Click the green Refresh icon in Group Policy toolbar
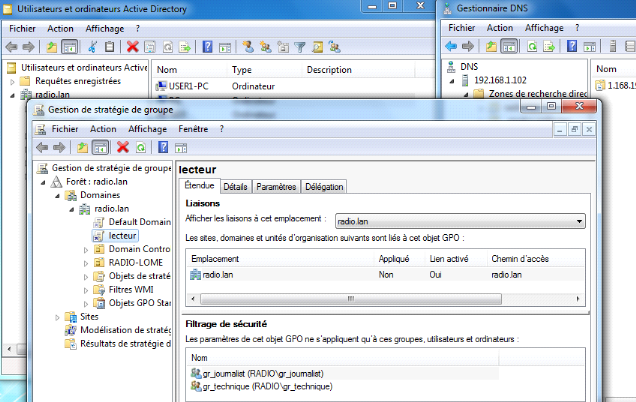Viewport: 636px width, 402px height. tap(141, 147)
